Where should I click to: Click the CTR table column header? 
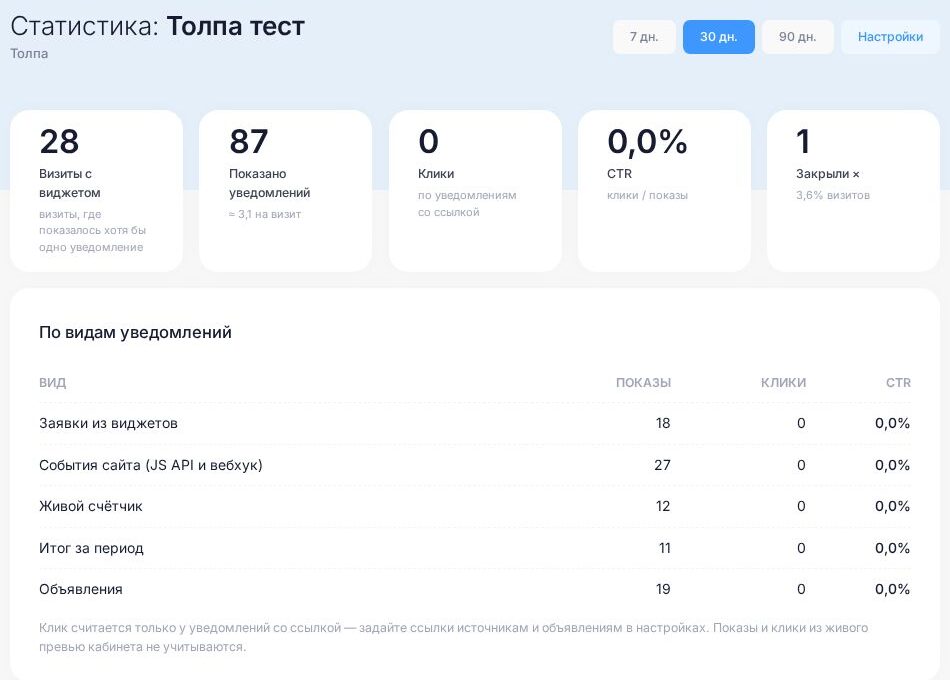click(x=899, y=382)
